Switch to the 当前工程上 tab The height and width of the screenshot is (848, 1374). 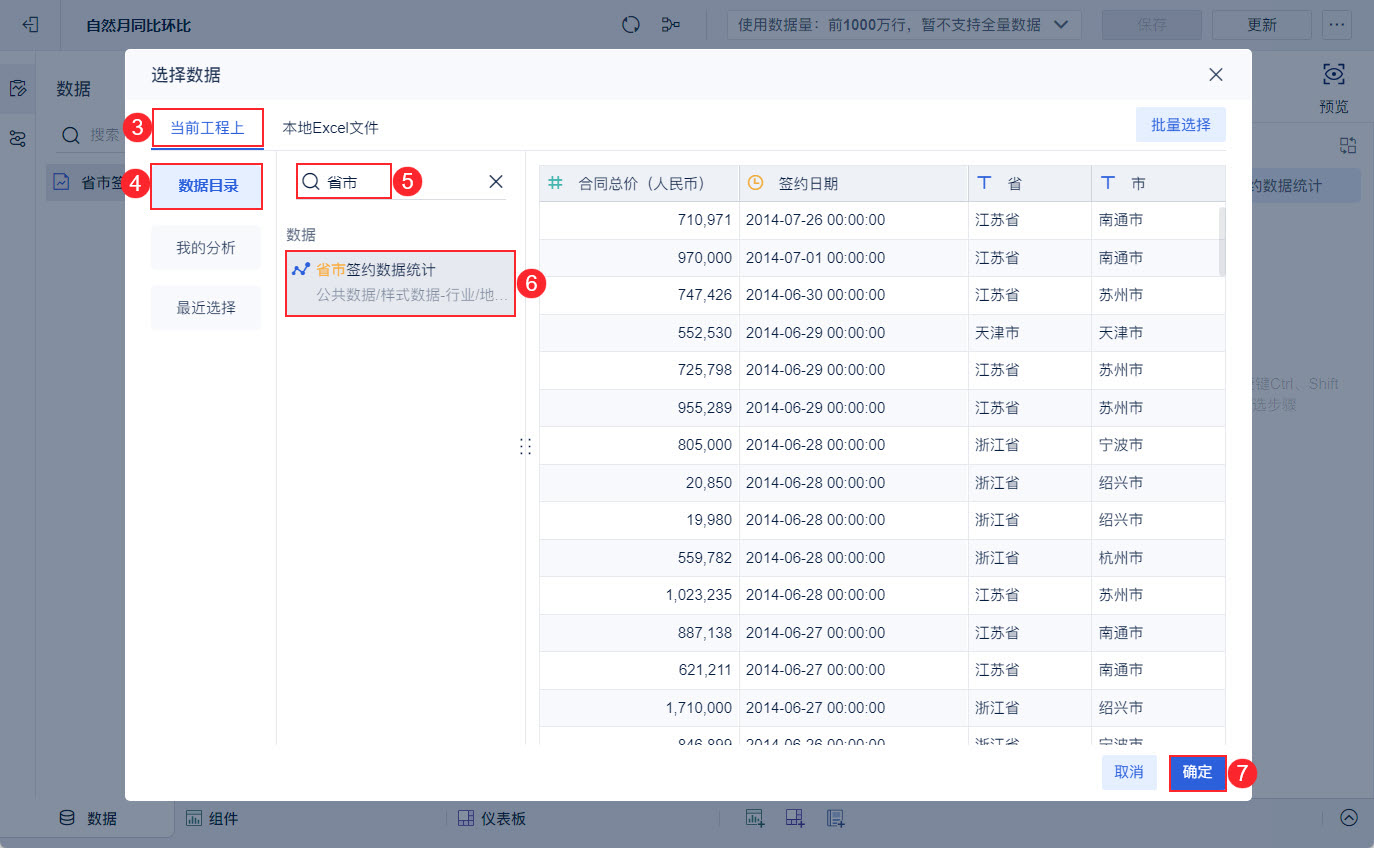point(207,128)
